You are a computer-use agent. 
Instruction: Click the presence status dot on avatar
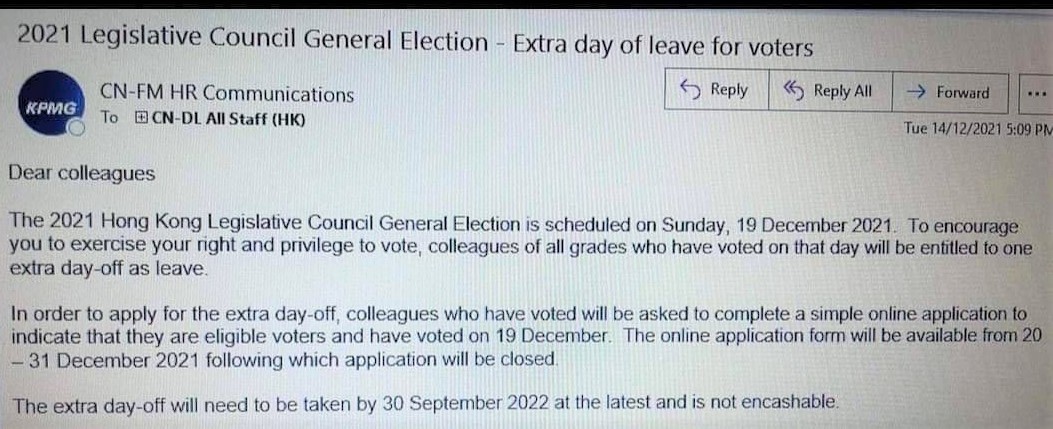[x=77, y=129]
